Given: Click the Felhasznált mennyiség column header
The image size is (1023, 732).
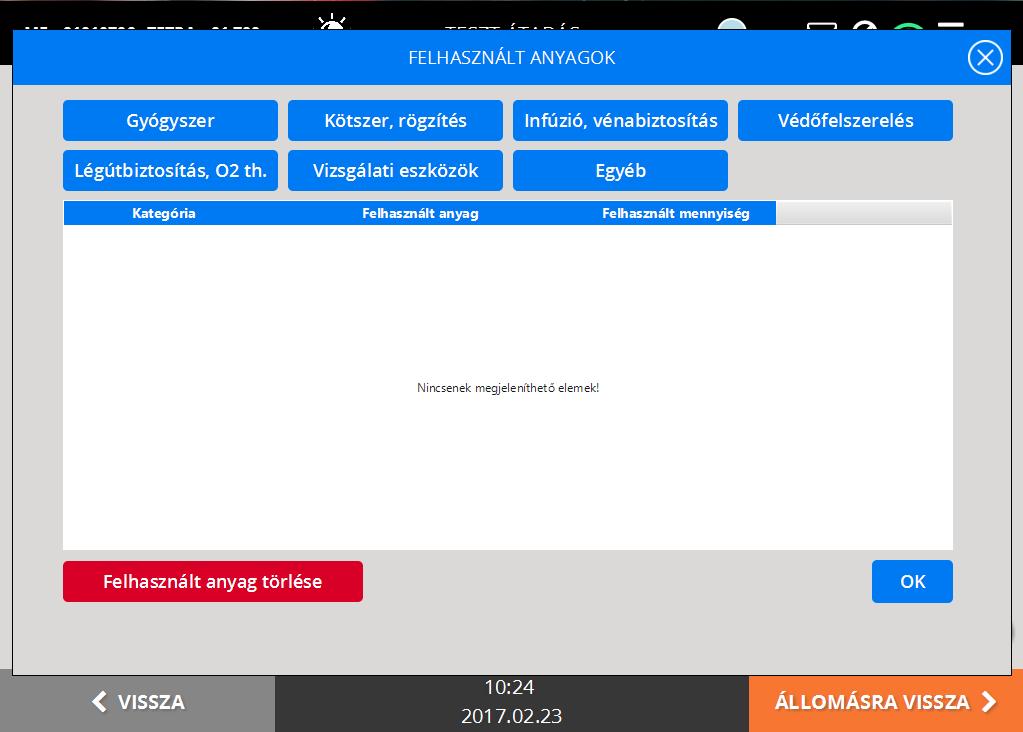Looking at the screenshot, I should pyautogui.click(x=676, y=213).
